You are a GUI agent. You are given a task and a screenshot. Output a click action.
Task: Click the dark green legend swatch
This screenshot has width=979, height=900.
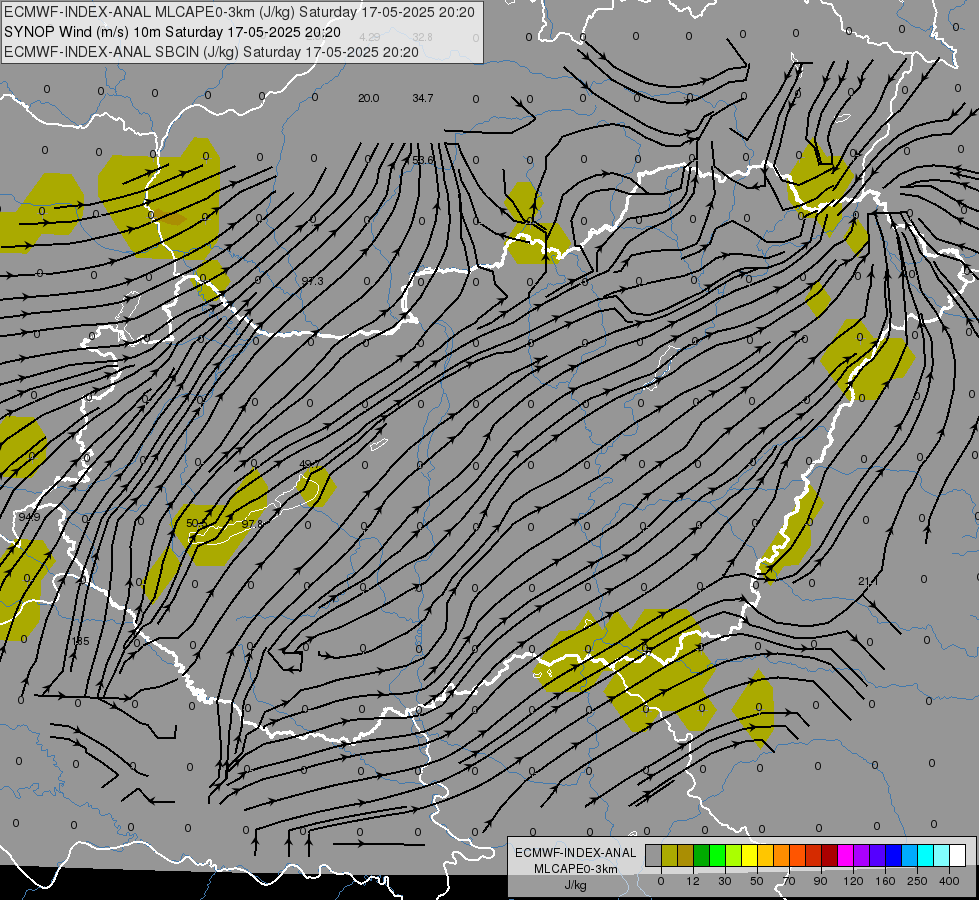[x=702, y=855]
